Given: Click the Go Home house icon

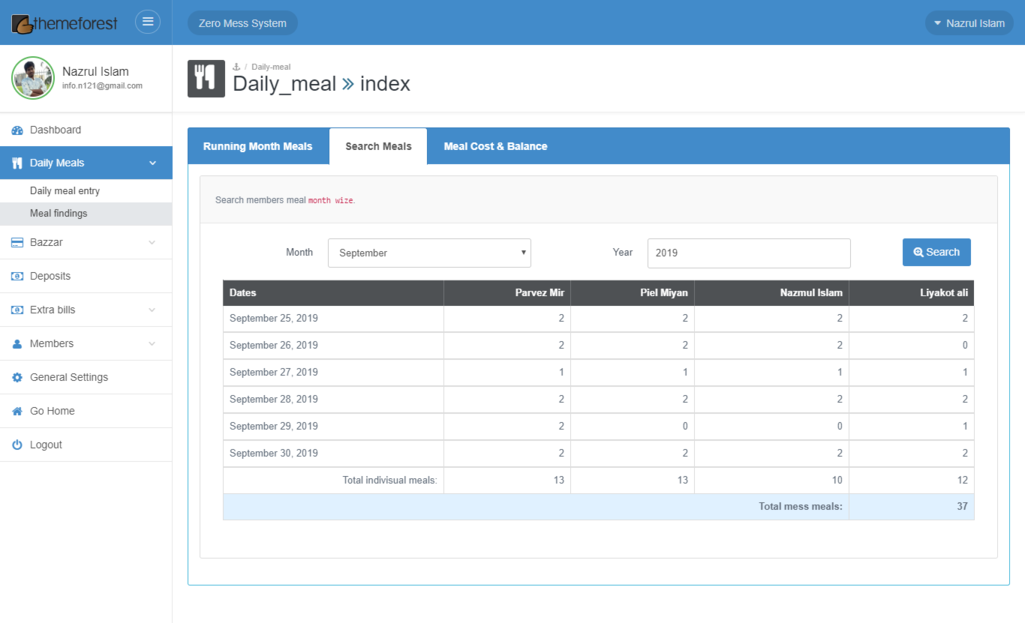Looking at the screenshot, I should (x=17, y=412).
